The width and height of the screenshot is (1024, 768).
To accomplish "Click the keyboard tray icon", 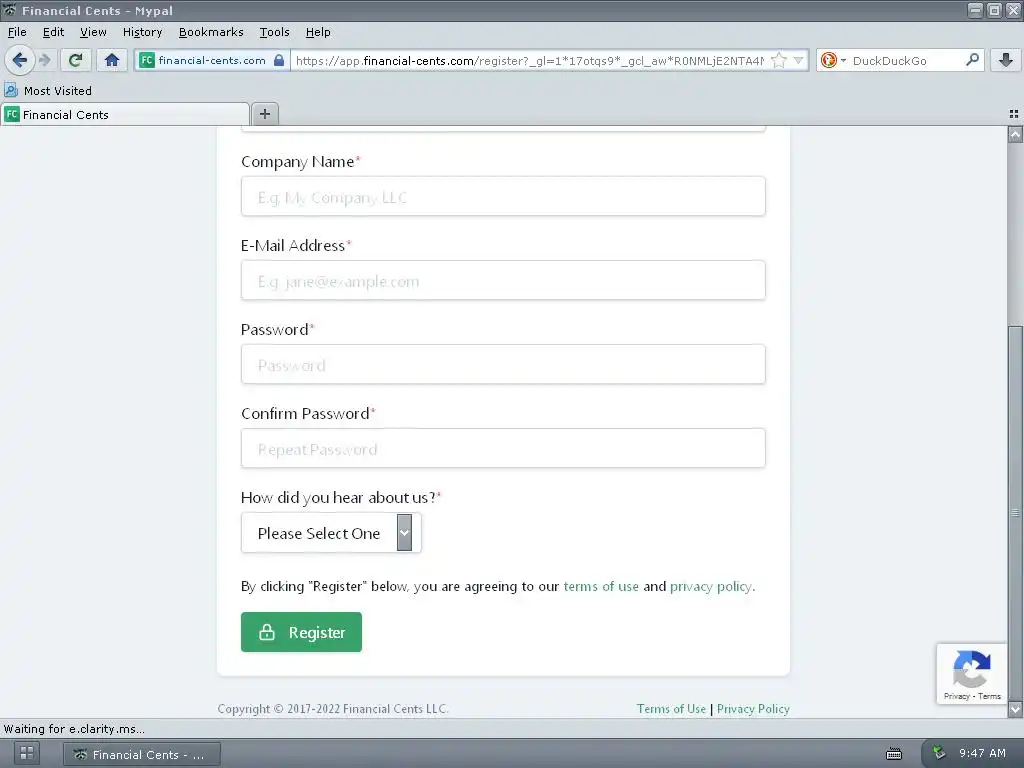I will pos(894,754).
